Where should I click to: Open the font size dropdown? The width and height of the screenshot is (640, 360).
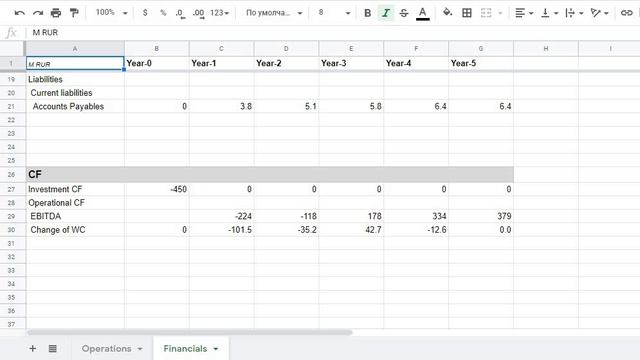click(x=334, y=13)
